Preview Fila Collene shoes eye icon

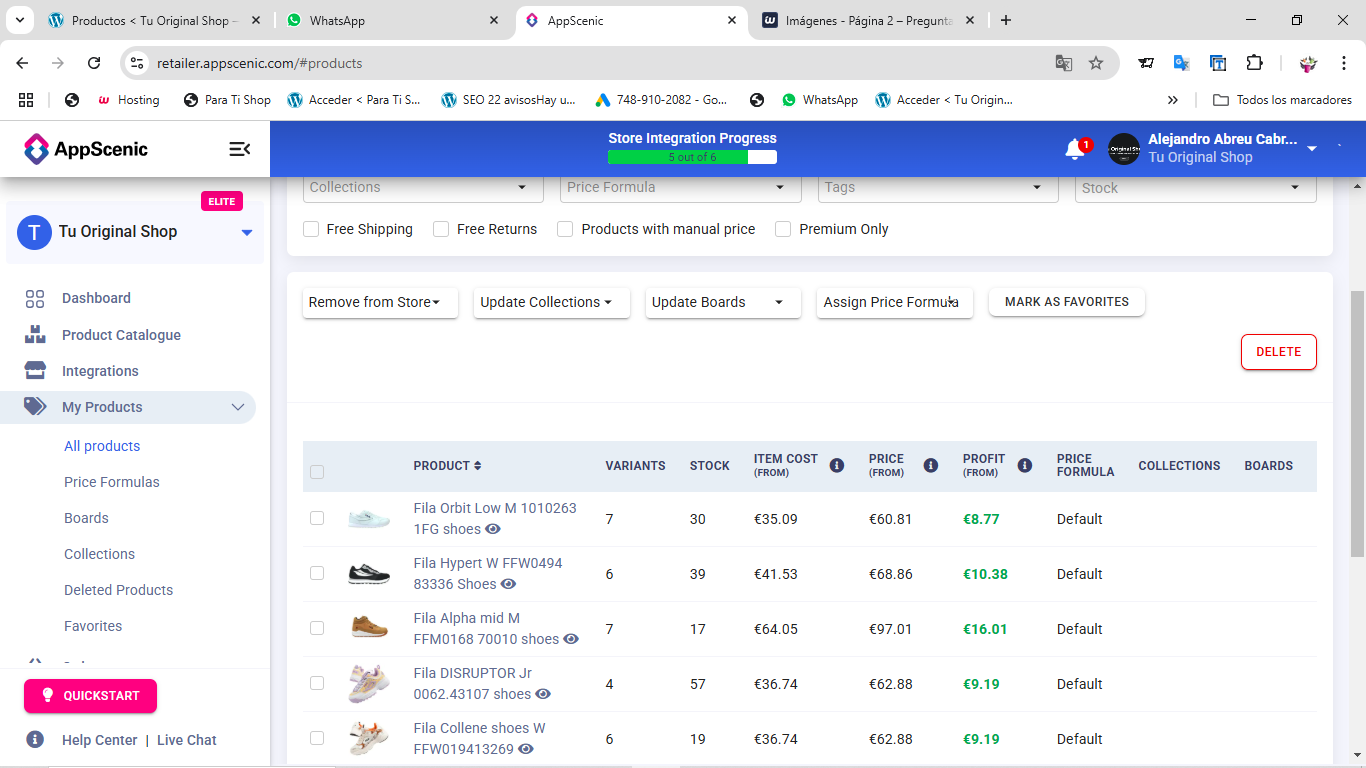pos(526,749)
